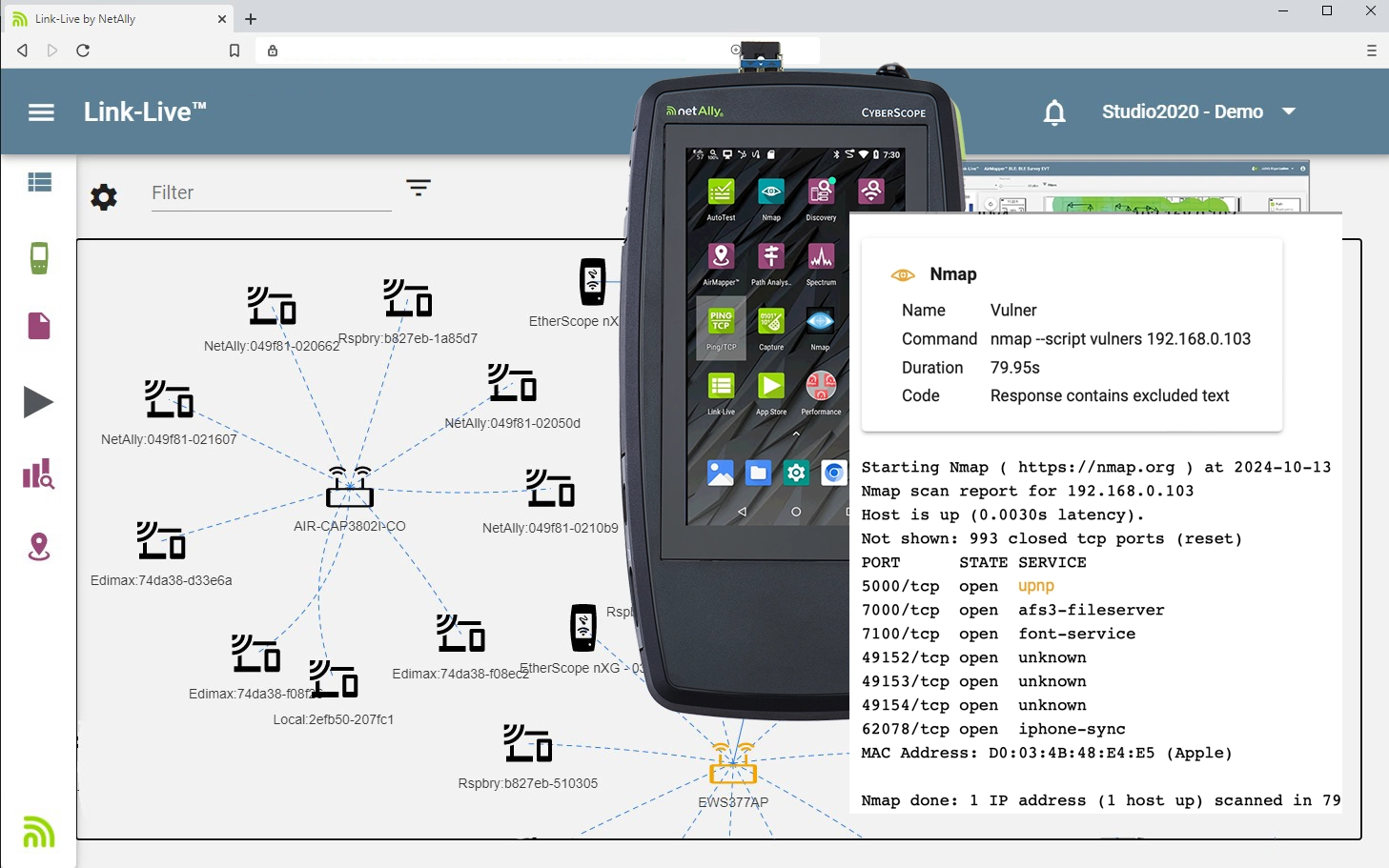Select the EtherScope nX handheld node near top
Screen dimensions: 1389x868
coord(593,281)
